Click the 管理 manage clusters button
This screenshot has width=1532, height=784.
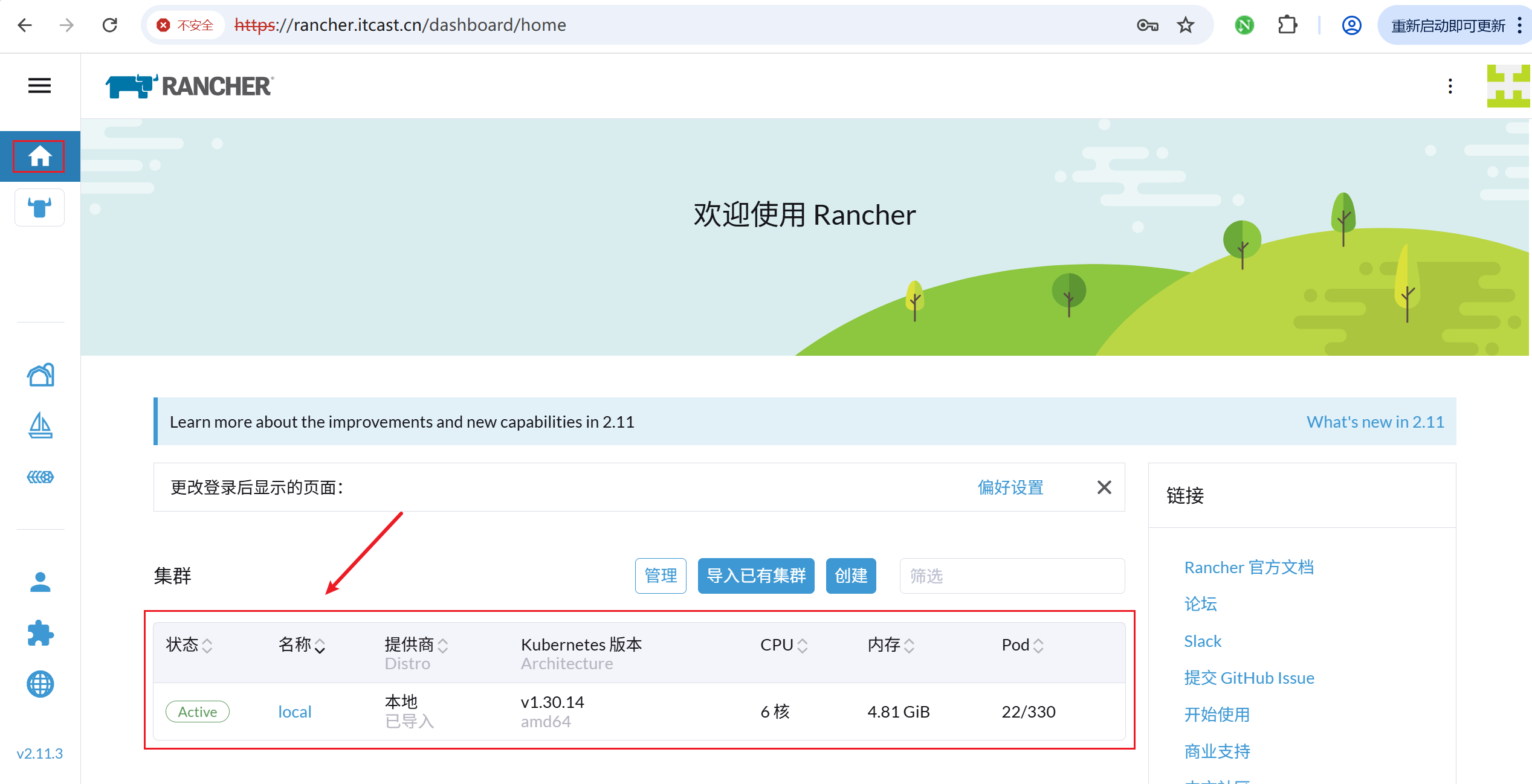click(x=661, y=576)
